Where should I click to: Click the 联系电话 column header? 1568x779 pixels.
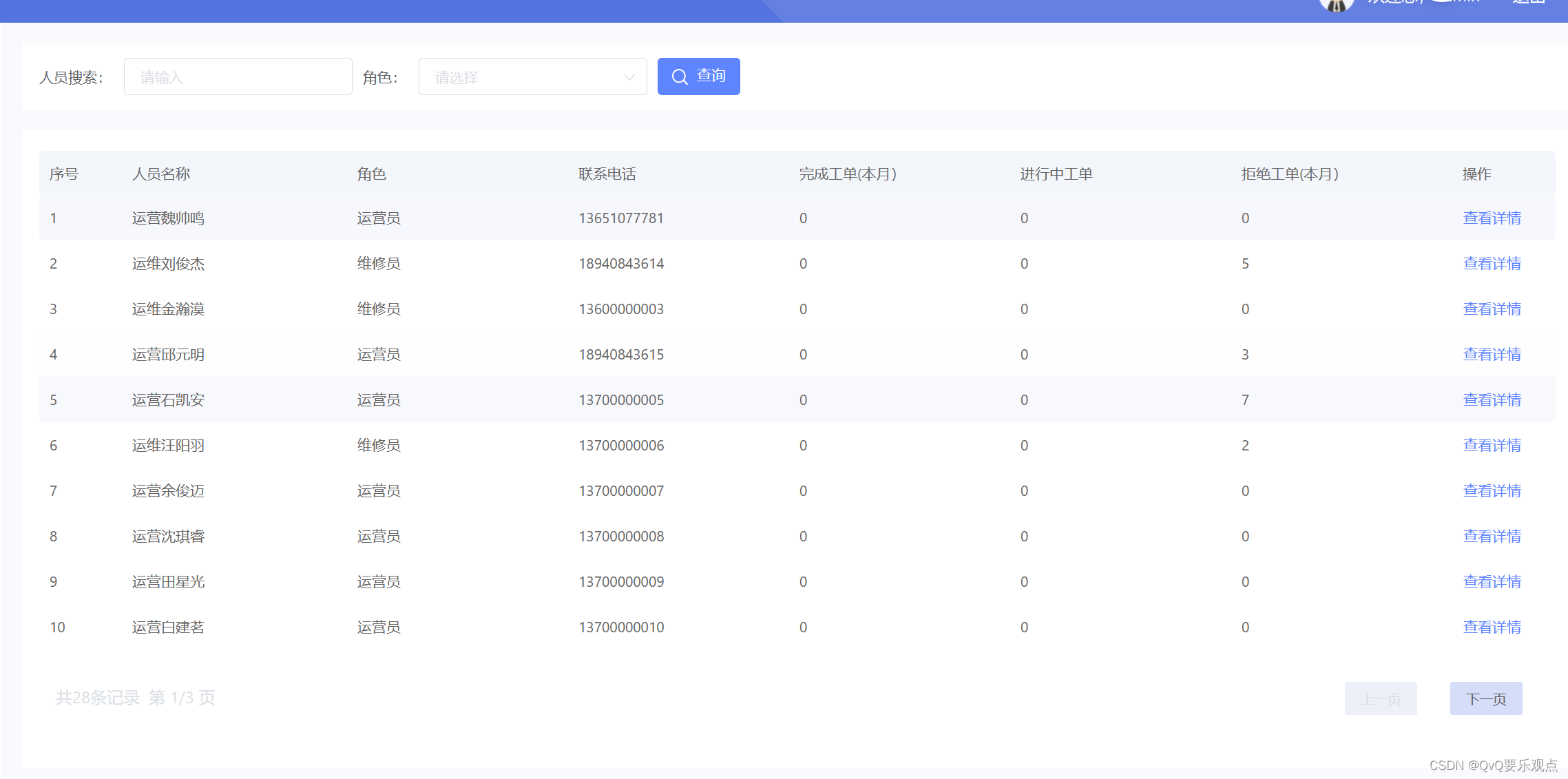tap(607, 174)
